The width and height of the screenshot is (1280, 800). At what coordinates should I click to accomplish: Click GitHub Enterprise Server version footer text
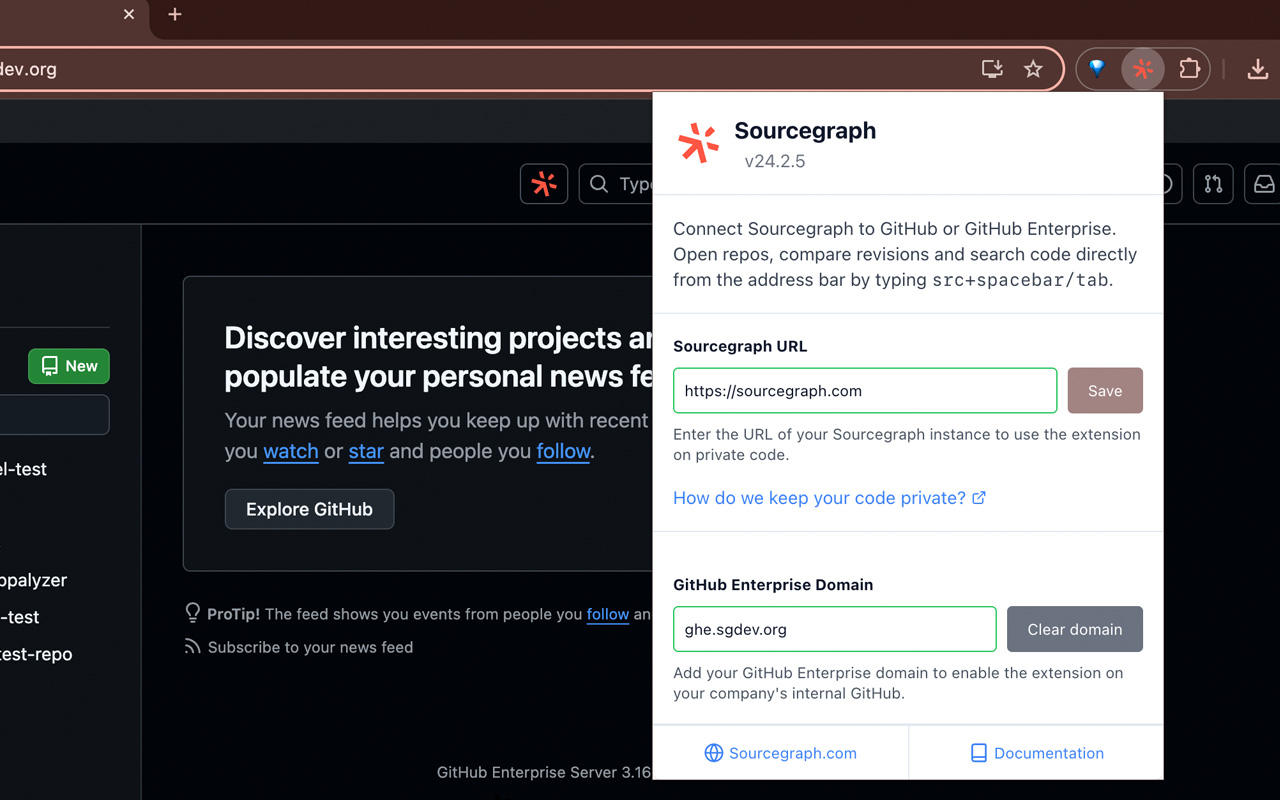coord(544,772)
